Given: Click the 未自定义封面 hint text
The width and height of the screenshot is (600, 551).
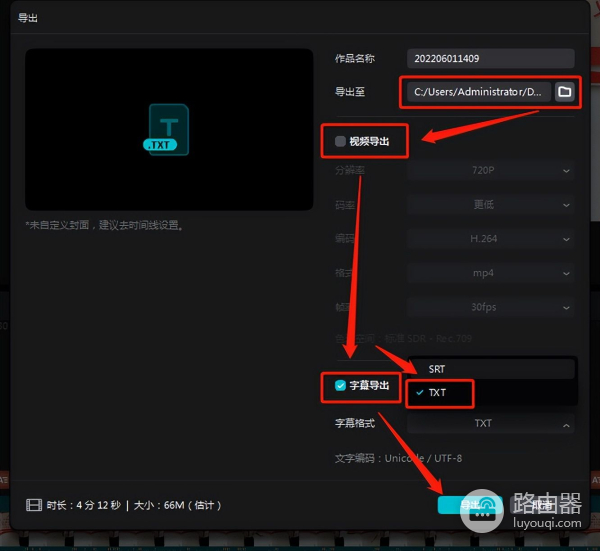Looking at the screenshot, I should (104, 225).
